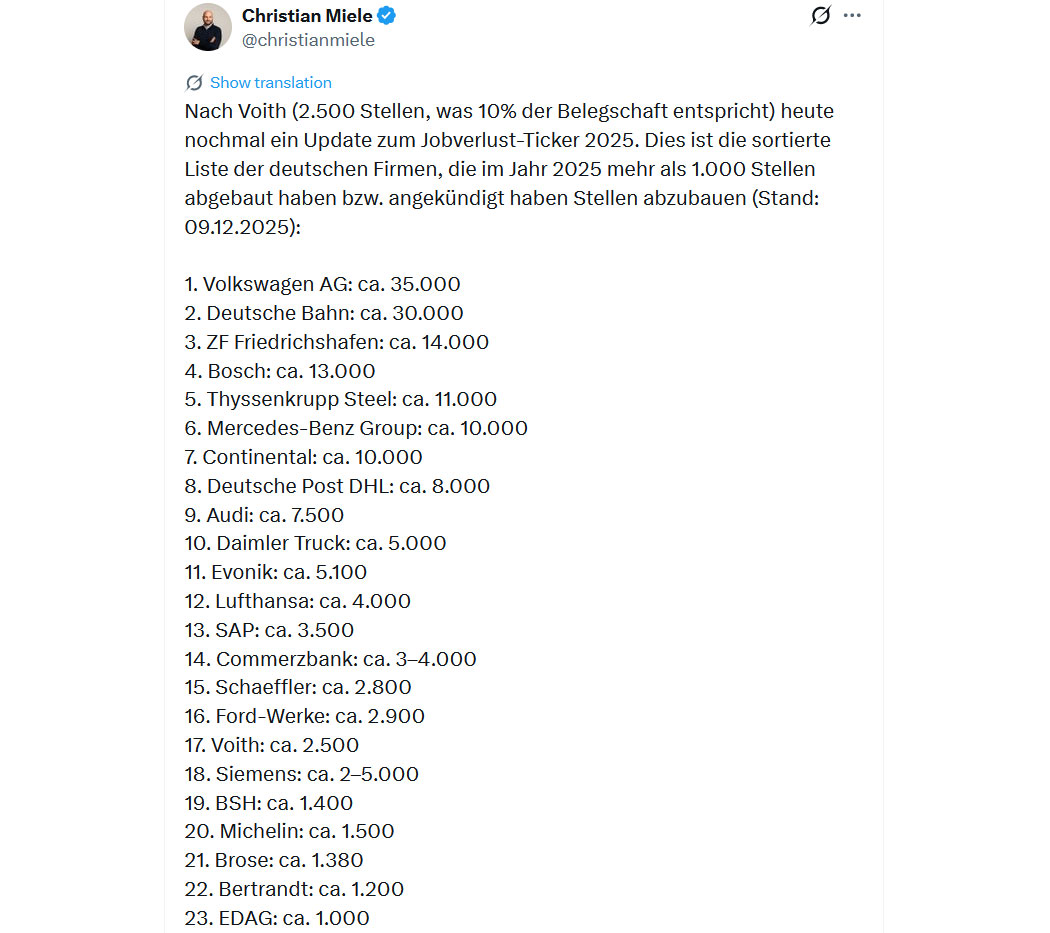Open the @christianmiele handle link
This screenshot has width=1050, height=933.
pos(308,40)
